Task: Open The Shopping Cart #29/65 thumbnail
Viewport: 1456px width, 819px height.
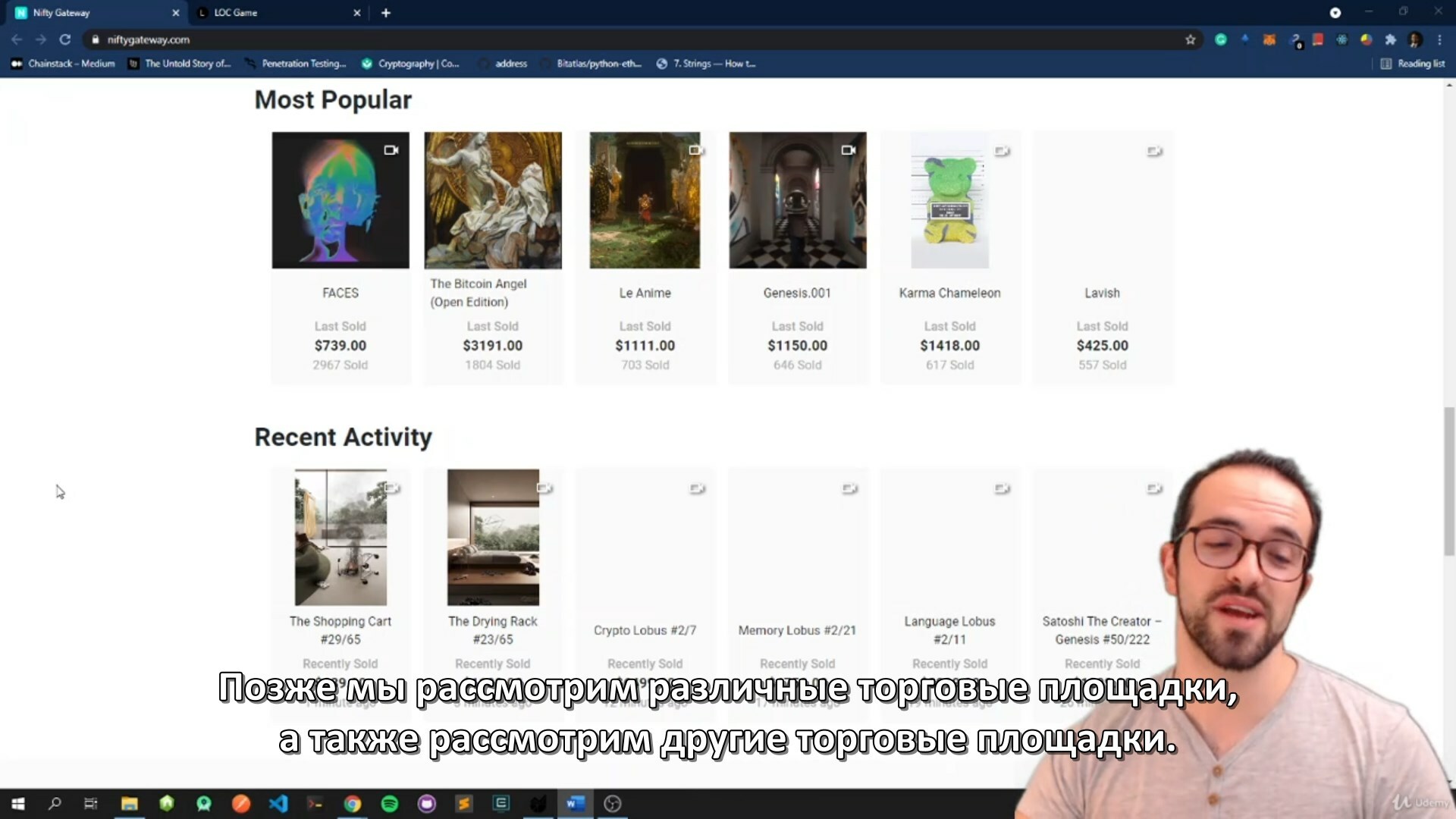Action: coord(340,537)
